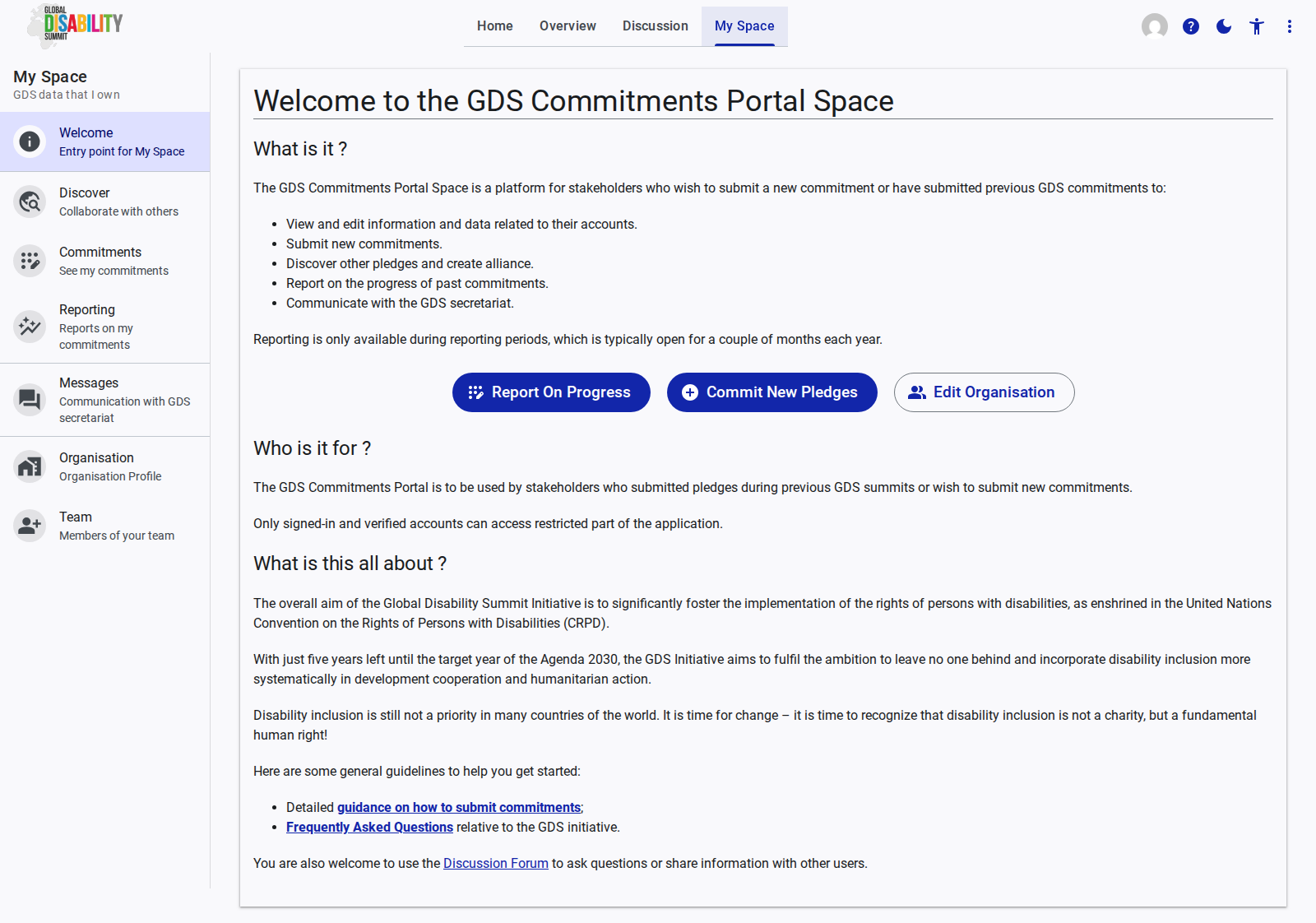This screenshot has height=923, width=1316.
Task: Follow the Discussion Forum link
Action: (x=495, y=864)
